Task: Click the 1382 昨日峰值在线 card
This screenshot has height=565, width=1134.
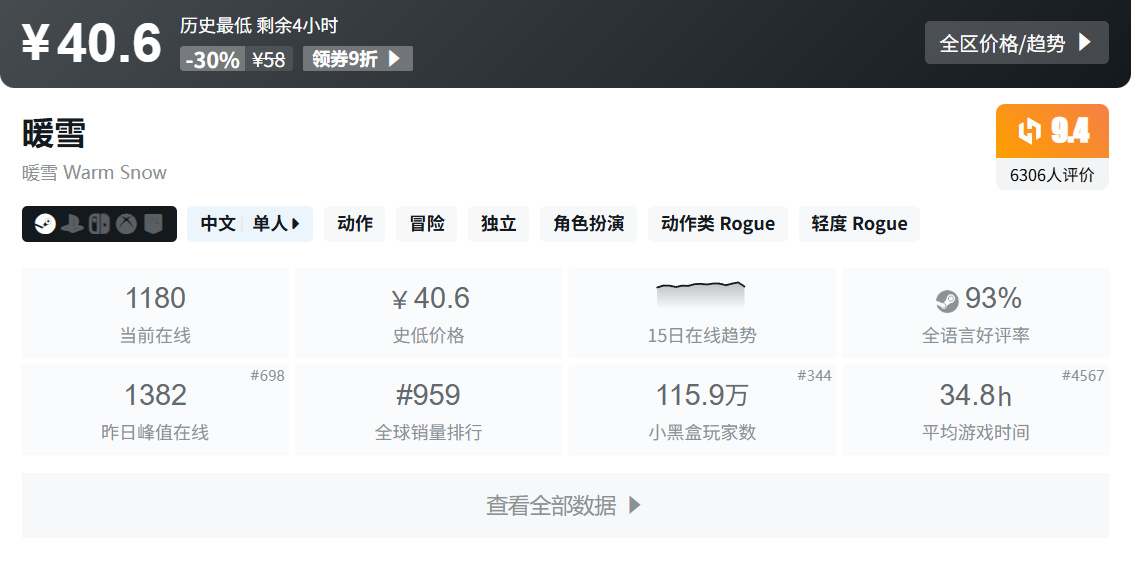Action: pos(155,410)
